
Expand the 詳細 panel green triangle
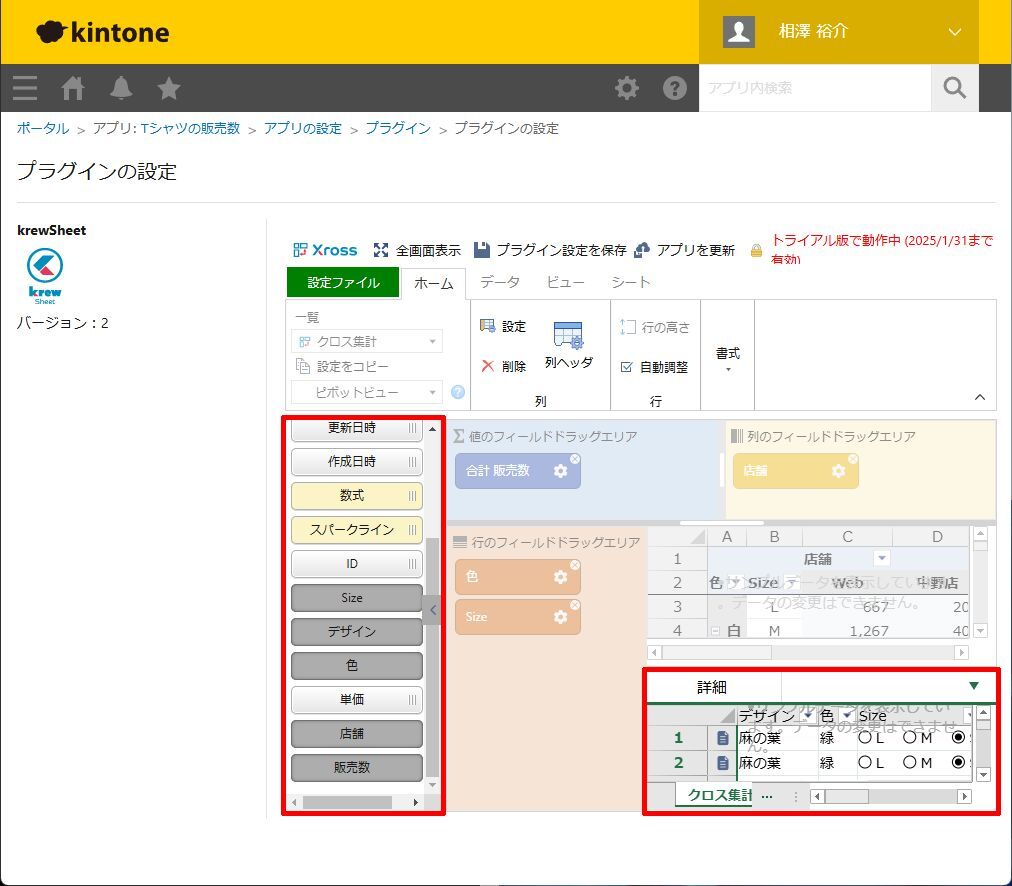click(x=974, y=686)
